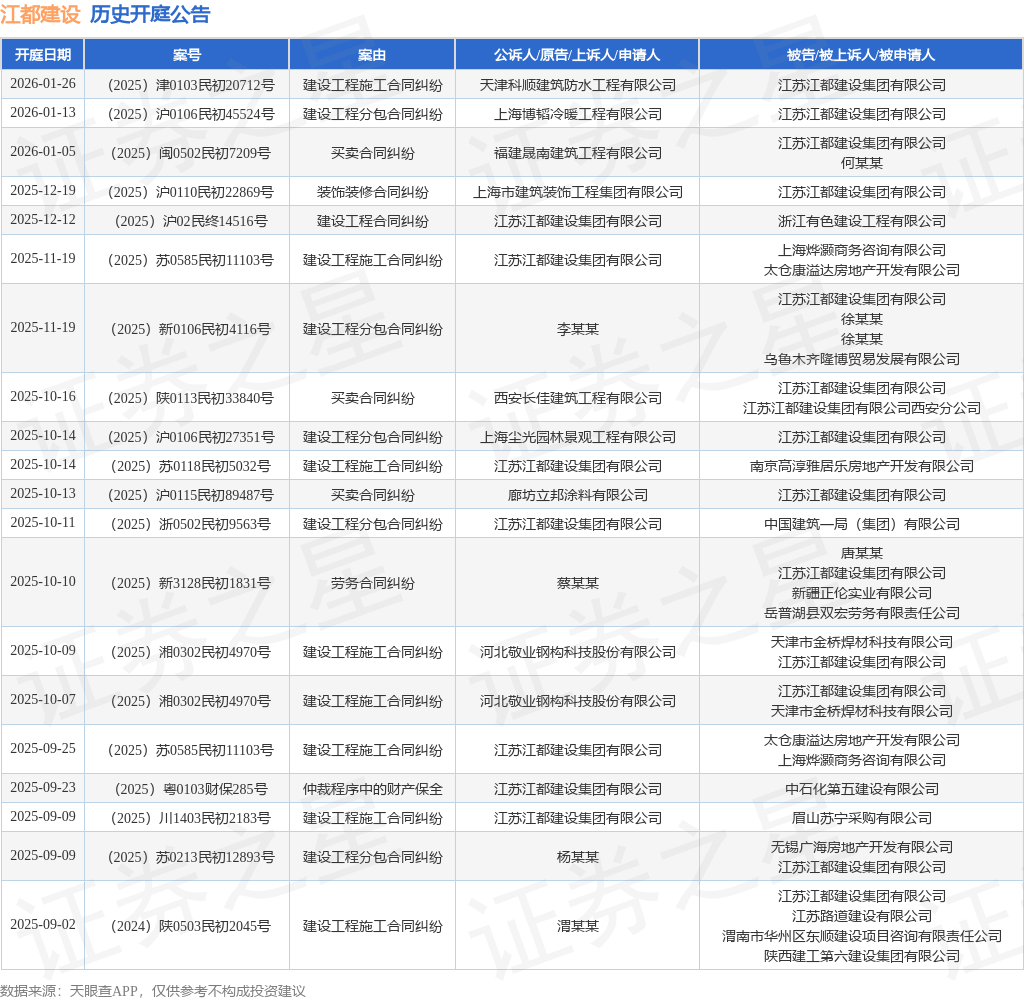The height and width of the screenshot is (1000, 1024).
Task: Click defendant 中国建筑一局（集团）有限公司
Action: click(x=861, y=524)
